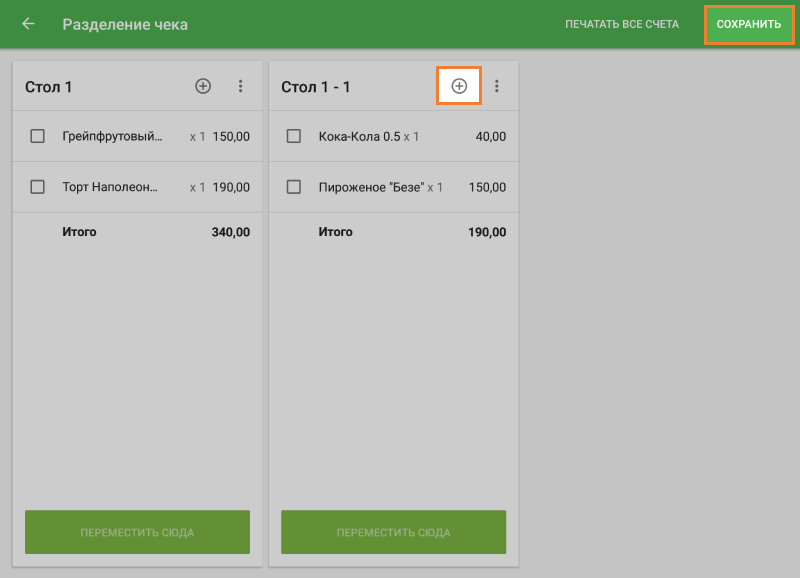Click the plus icon in Стол 1 header
This screenshot has width=800, height=578.
pos(203,87)
